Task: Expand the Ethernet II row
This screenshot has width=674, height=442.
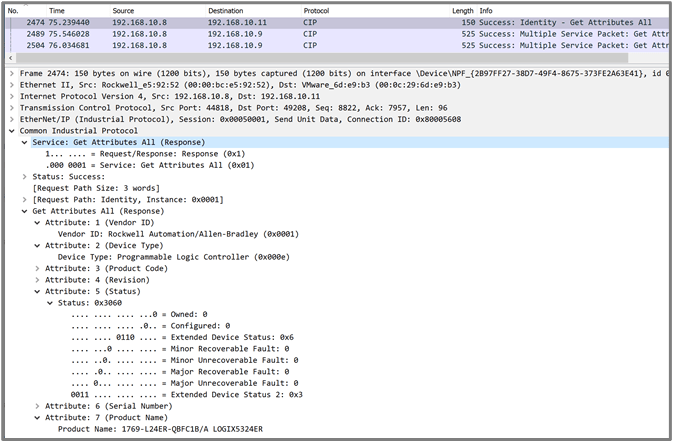Action: (x=12, y=85)
